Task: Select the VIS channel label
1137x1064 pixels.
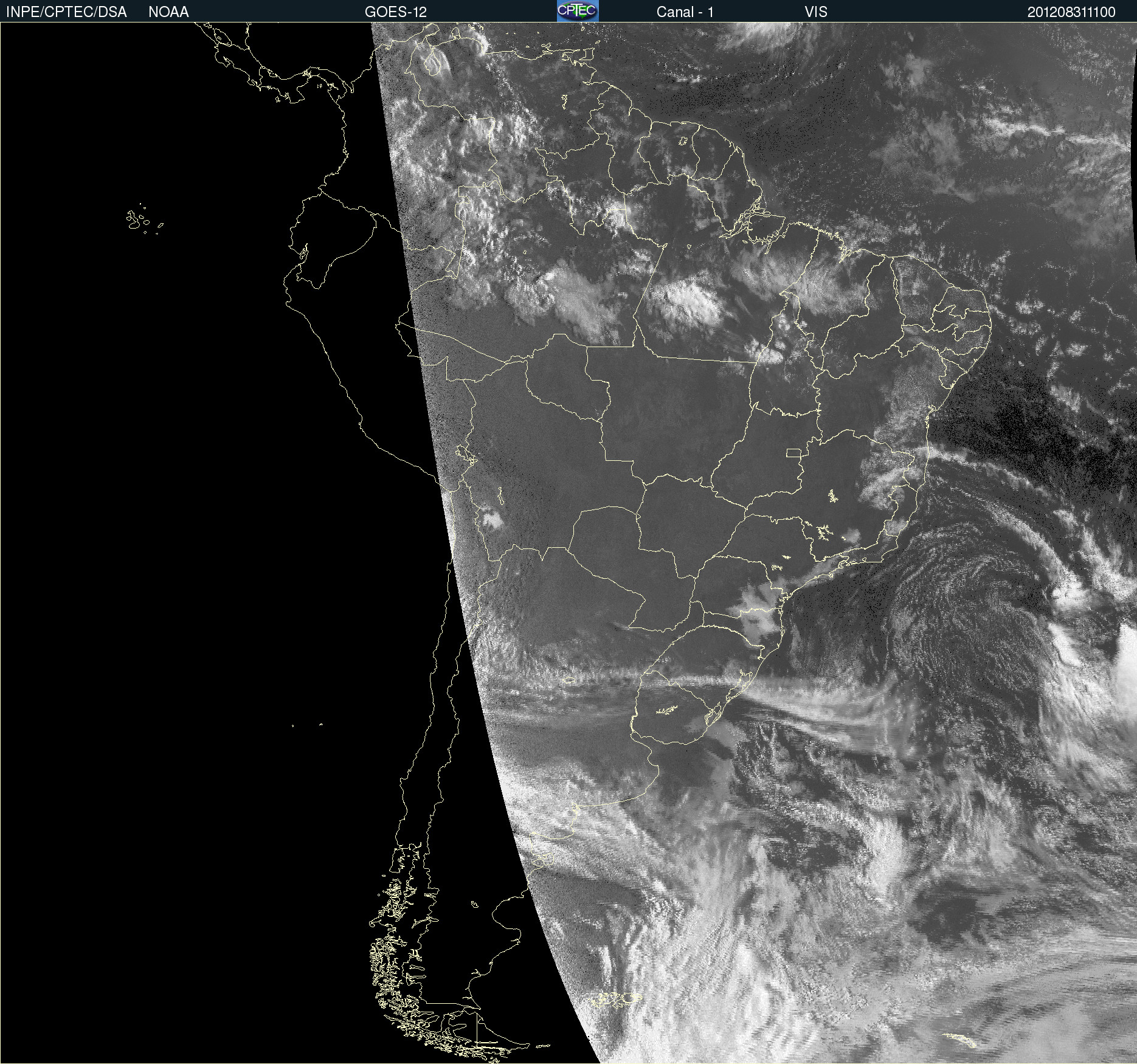Action: pyautogui.click(x=816, y=12)
